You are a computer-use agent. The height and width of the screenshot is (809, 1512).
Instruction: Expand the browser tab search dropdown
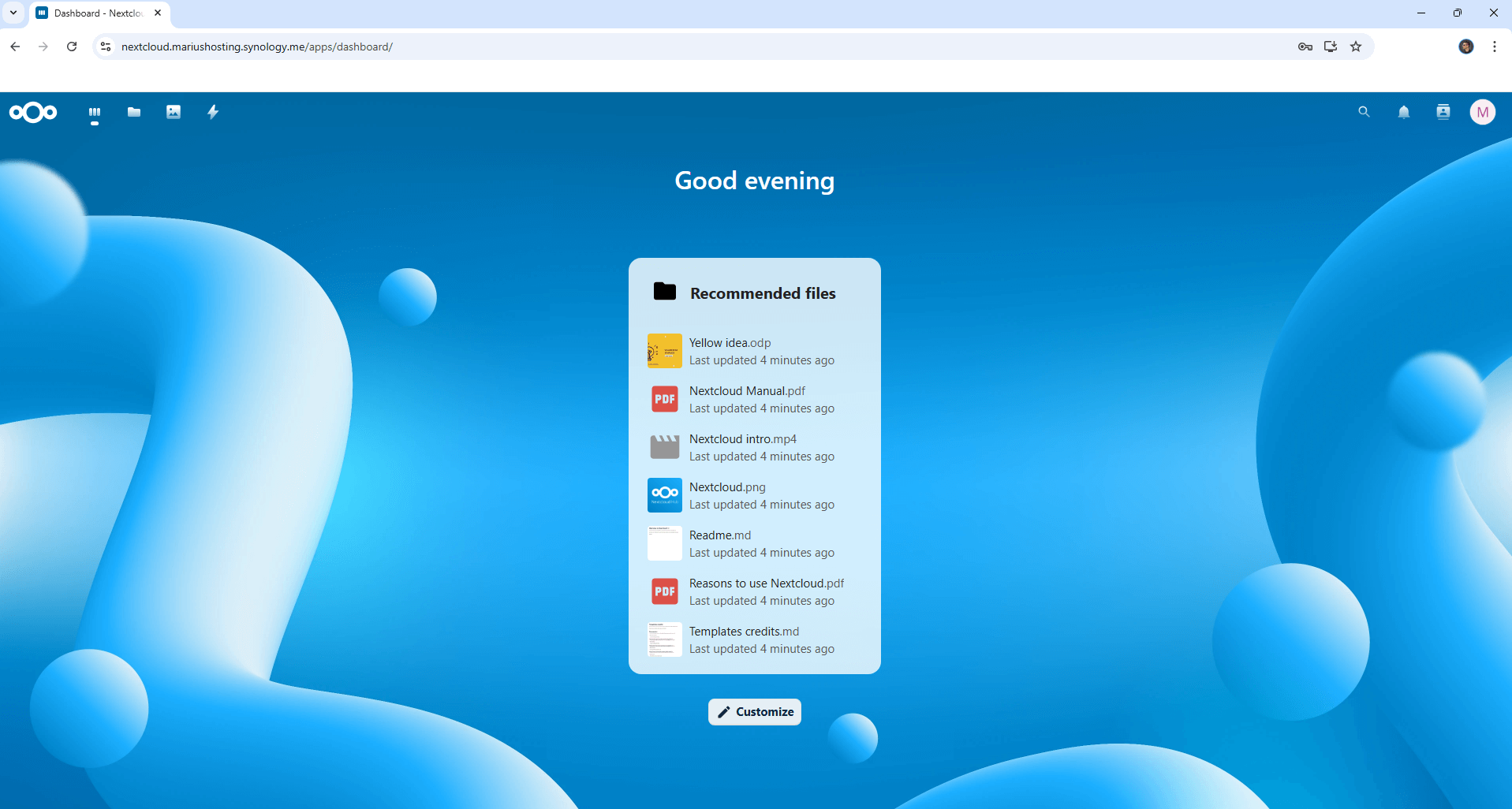13,13
